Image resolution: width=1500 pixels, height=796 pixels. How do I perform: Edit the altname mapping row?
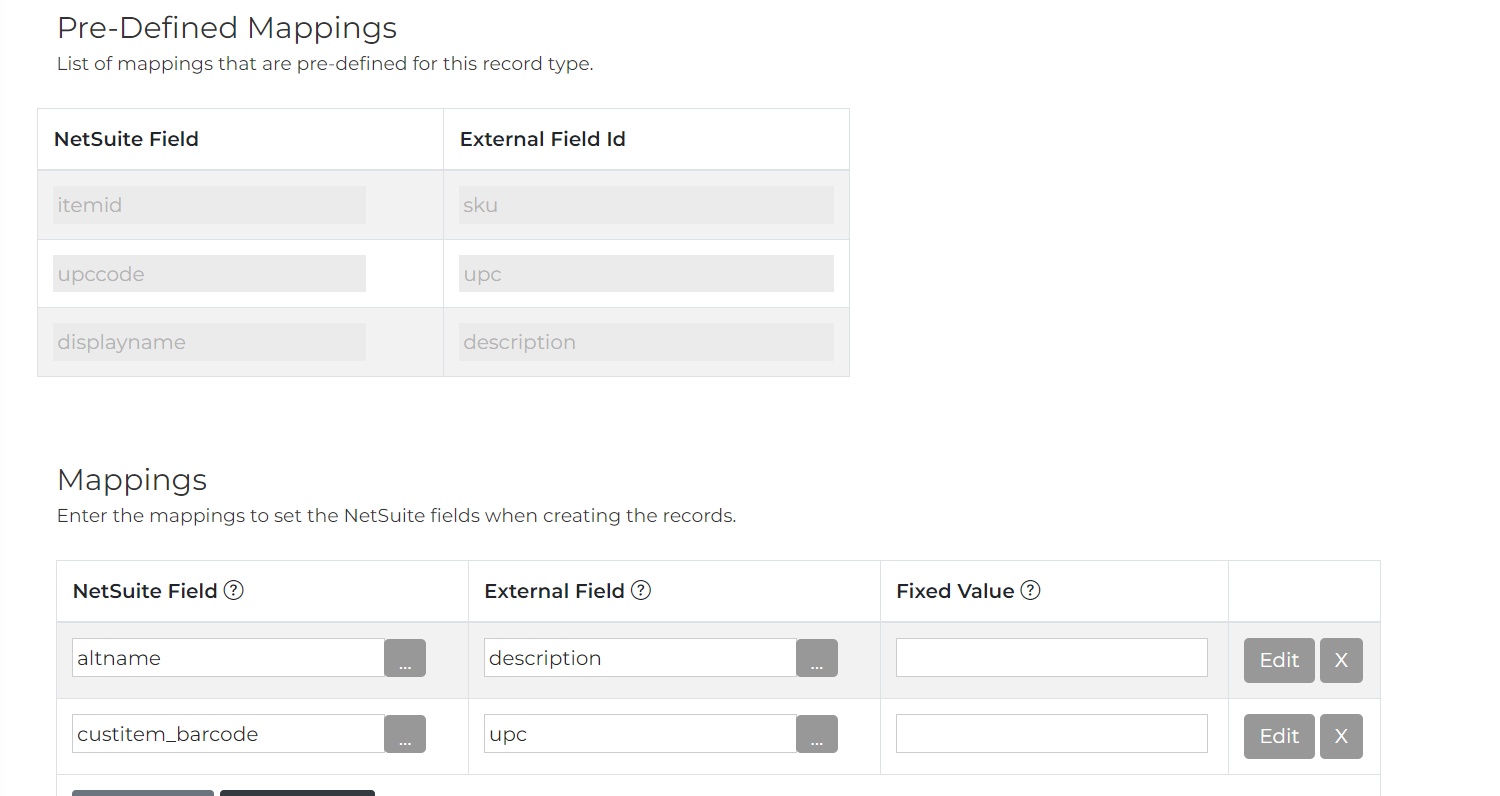pyautogui.click(x=1279, y=660)
